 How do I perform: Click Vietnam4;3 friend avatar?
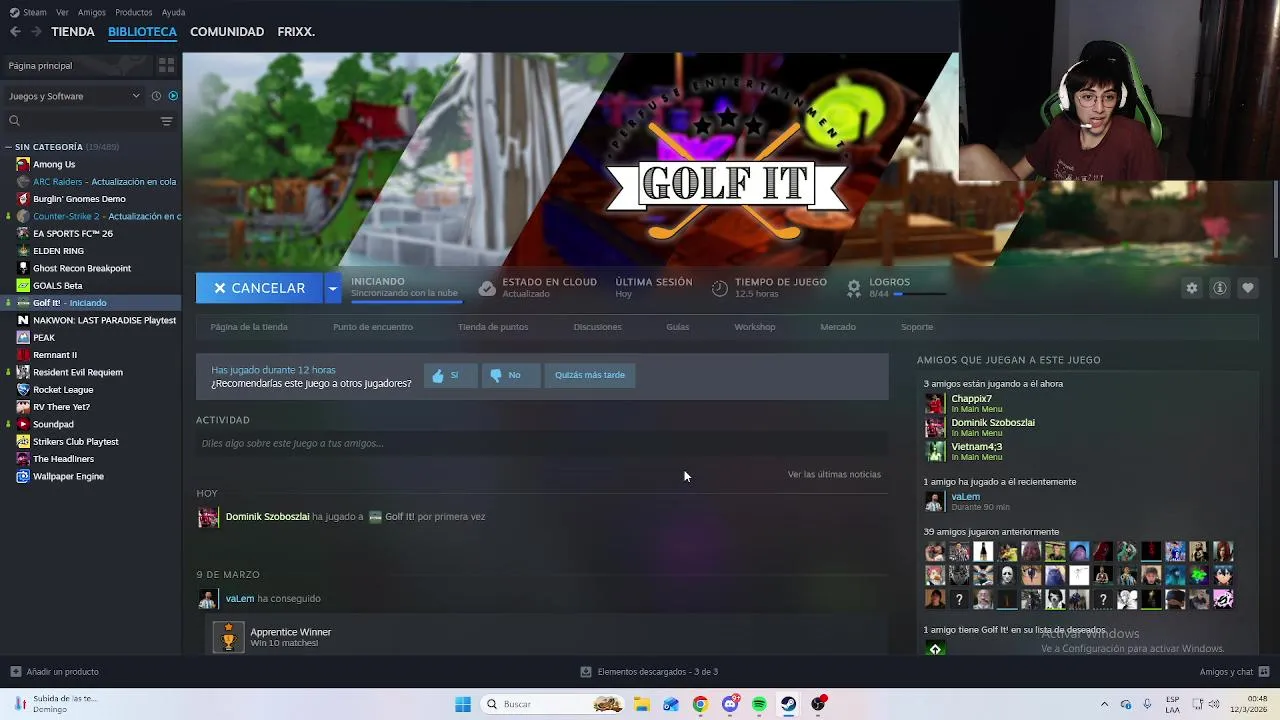pos(934,451)
